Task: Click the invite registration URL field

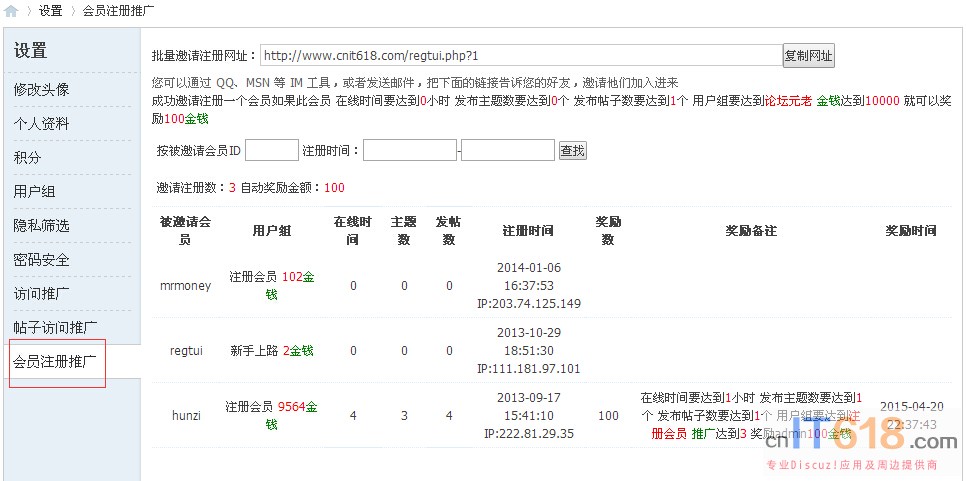Action: pyautogui.click(x=520, y=56)
